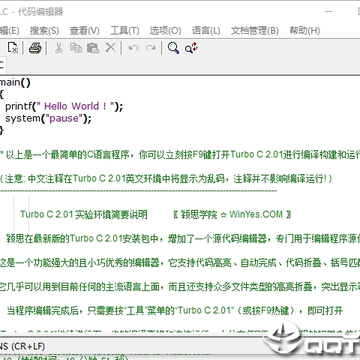Click the heading Turbo C 2.01 实验环境简要说明
The height and width of the screenshot is (360, 360).
(84, 214)
